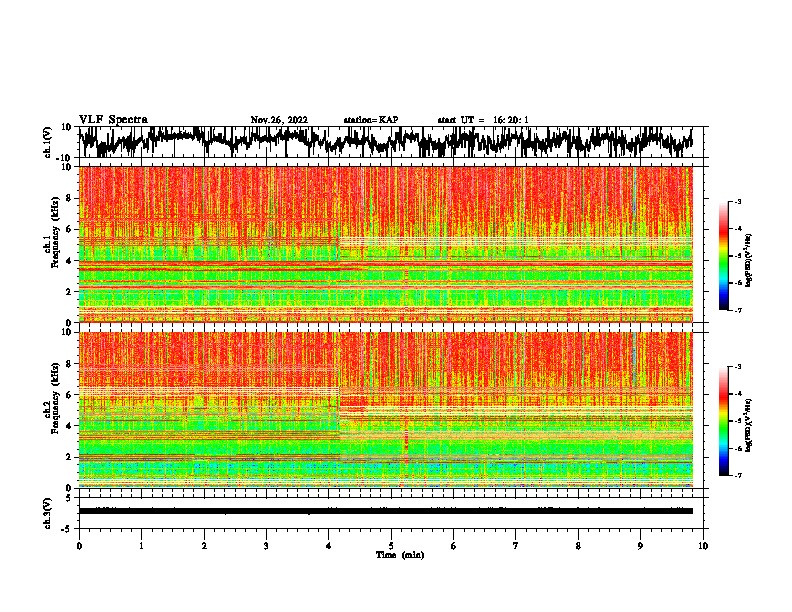
Task: Click the "ch.3(V)" axis label
Action: pos(48,513)
